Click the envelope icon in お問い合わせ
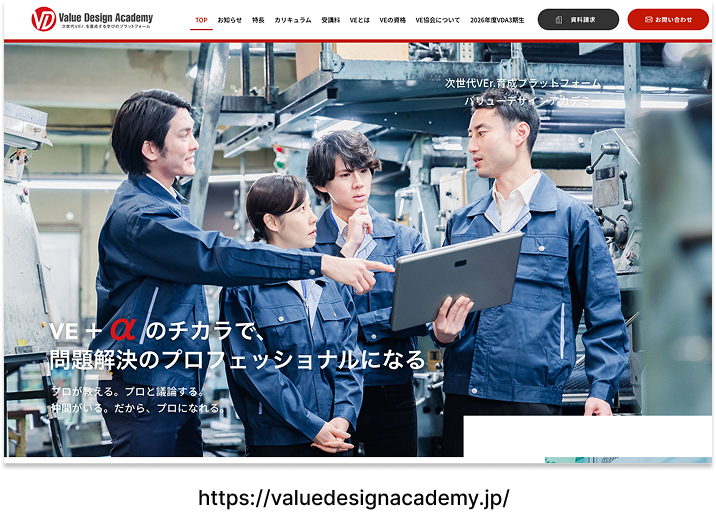 click(x=649, y=20)
